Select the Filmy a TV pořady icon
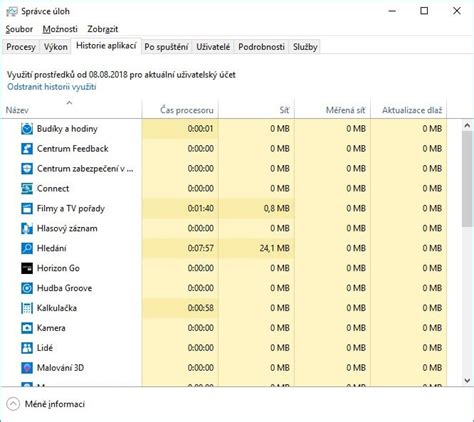 (27, 209)
